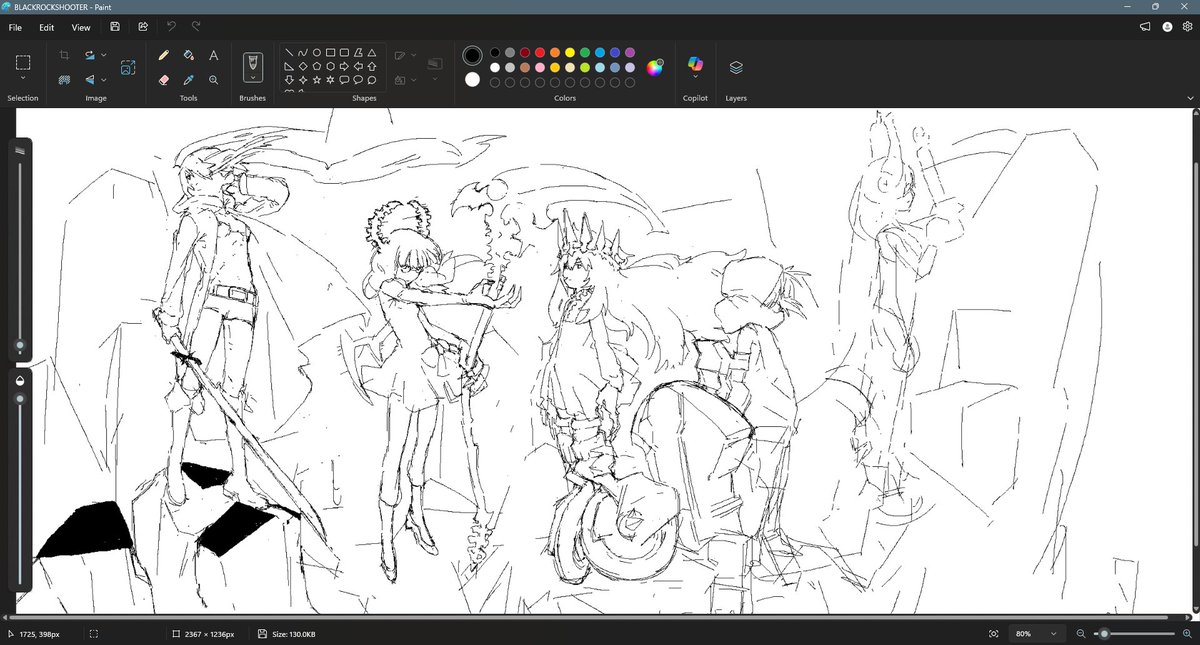Pick the red color swatch

point(540,52)
